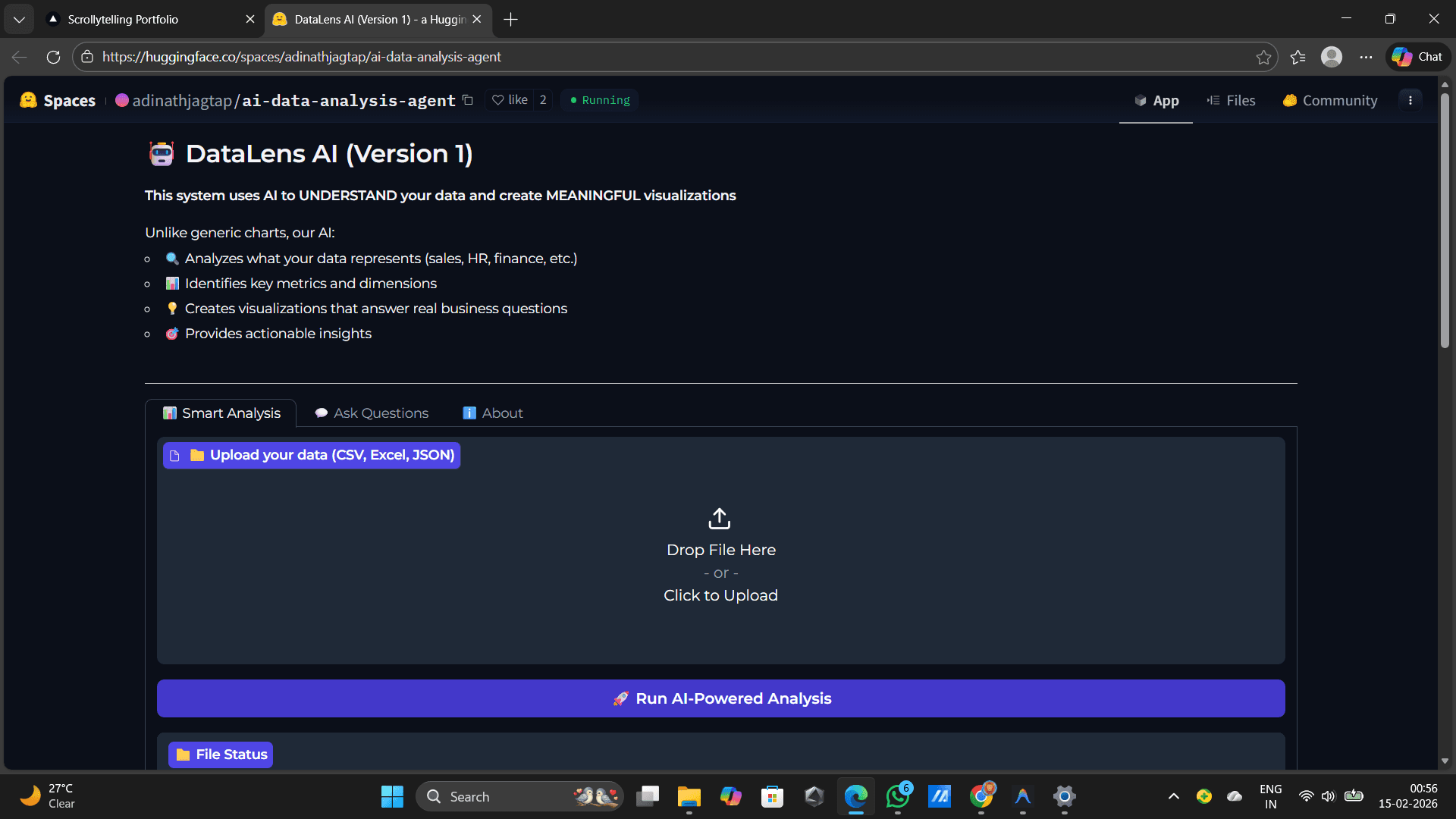The image size is (1456, 819).
Task: Select the Smart Analysis tab
Action: (x=221, y=413)
